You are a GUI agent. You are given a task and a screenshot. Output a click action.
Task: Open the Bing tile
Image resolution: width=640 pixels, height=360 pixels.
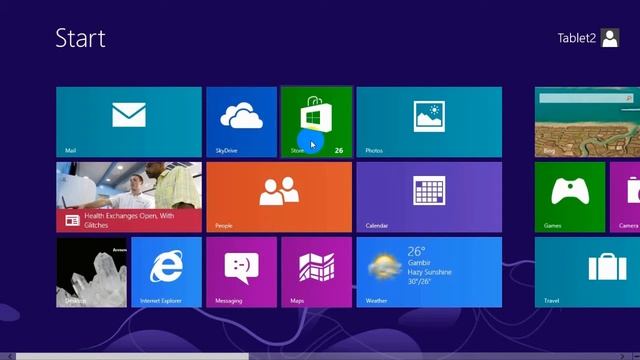pos(587,122)
